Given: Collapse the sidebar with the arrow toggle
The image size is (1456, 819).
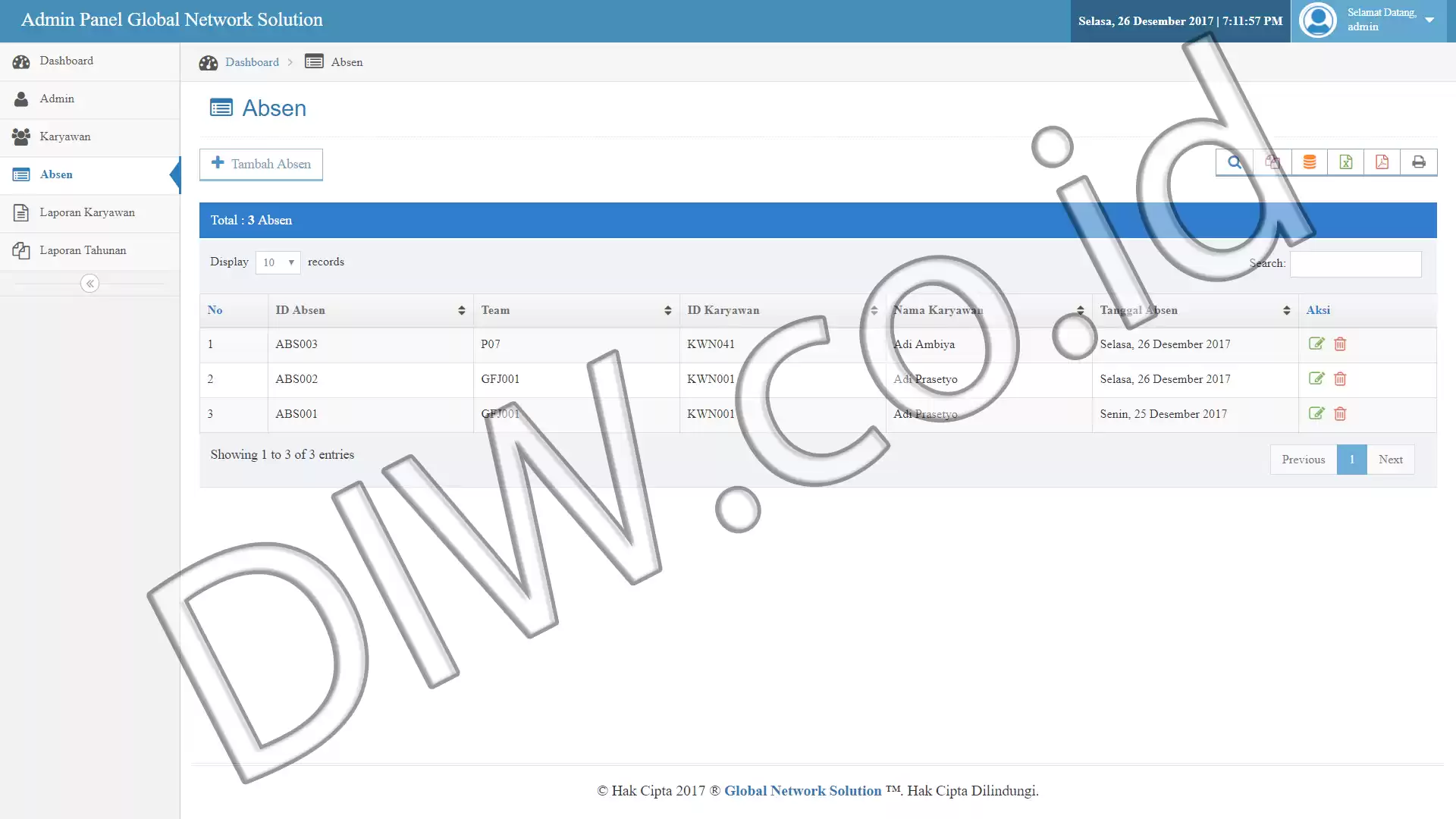Looking at the screenshot, I should (89, 284).
